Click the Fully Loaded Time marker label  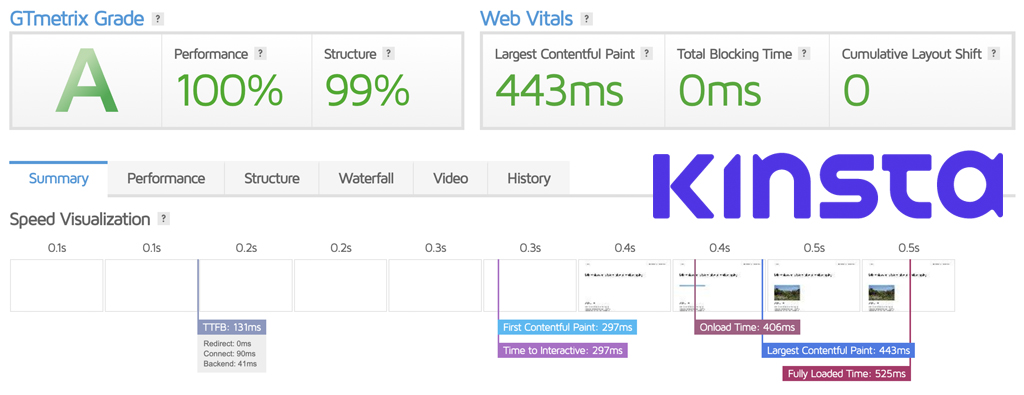pos(846,373)
